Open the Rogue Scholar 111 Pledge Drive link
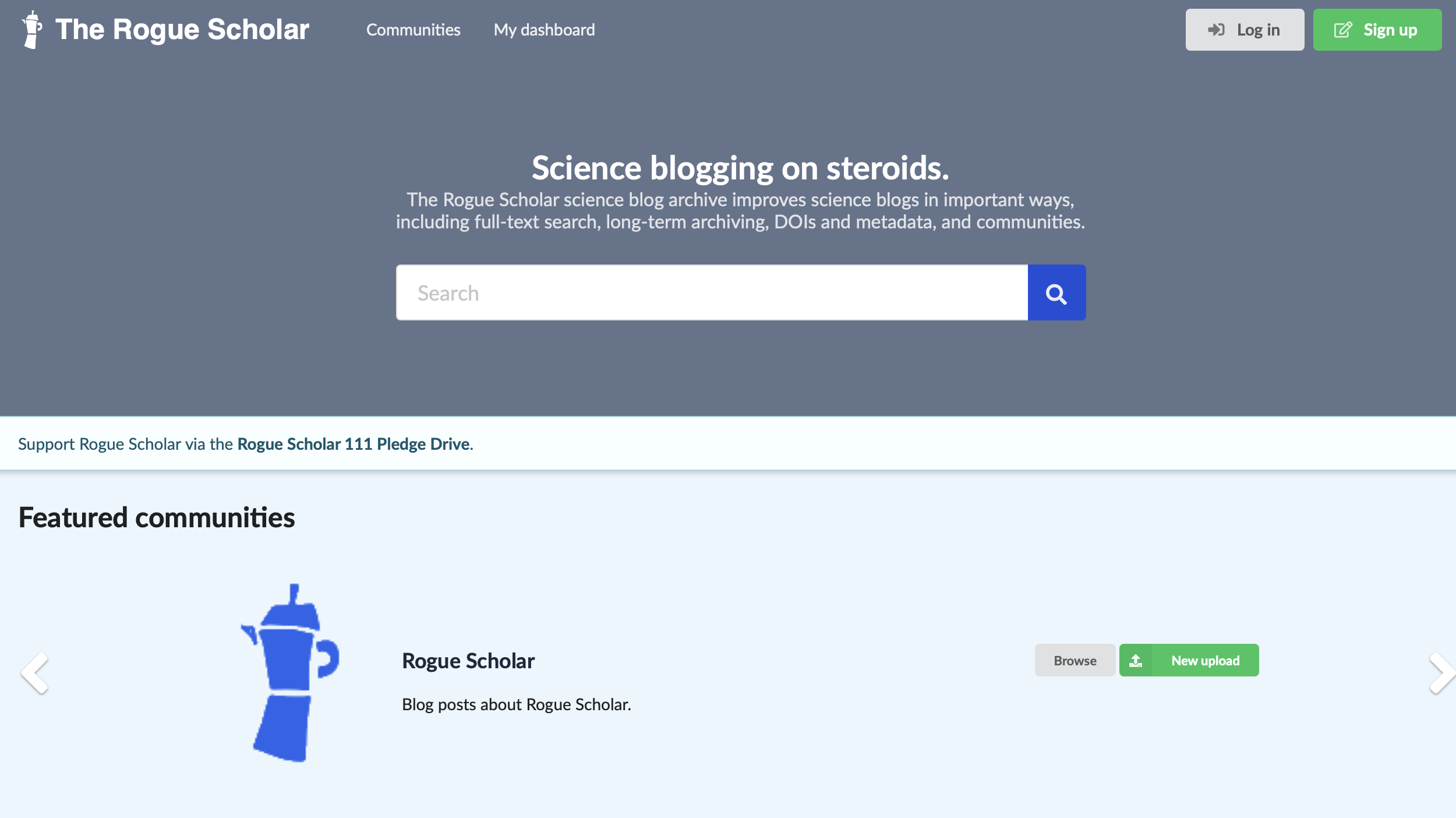The image size is (1456, 818). [353, 444]
